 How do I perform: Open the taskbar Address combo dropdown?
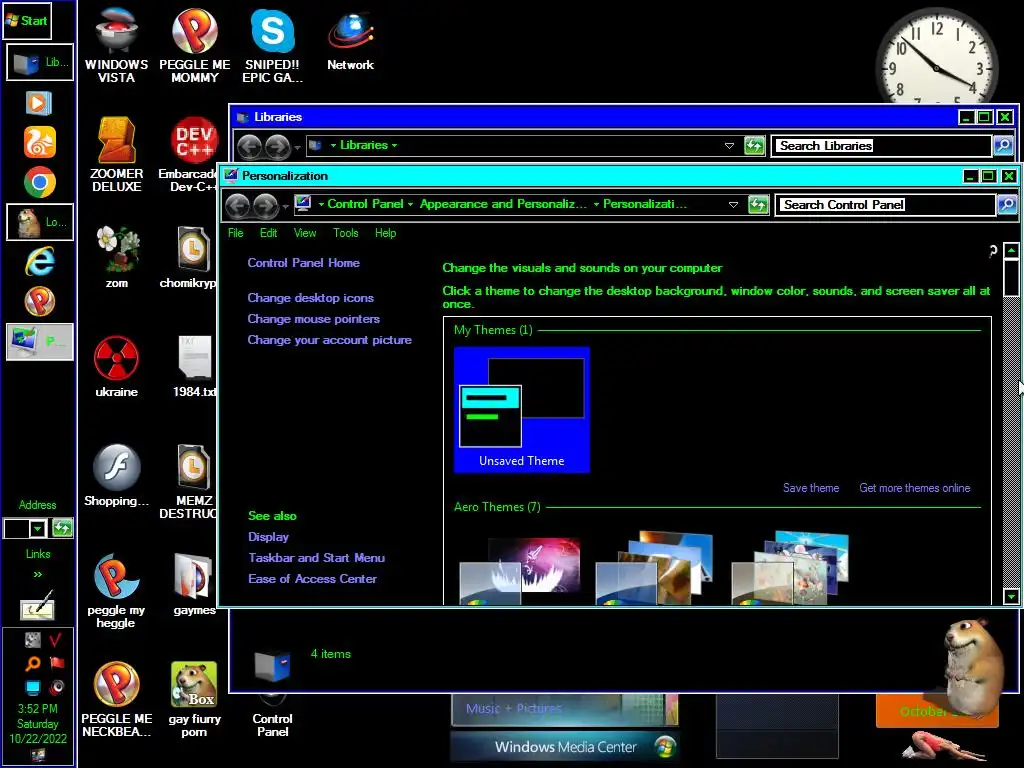[38, 528]
